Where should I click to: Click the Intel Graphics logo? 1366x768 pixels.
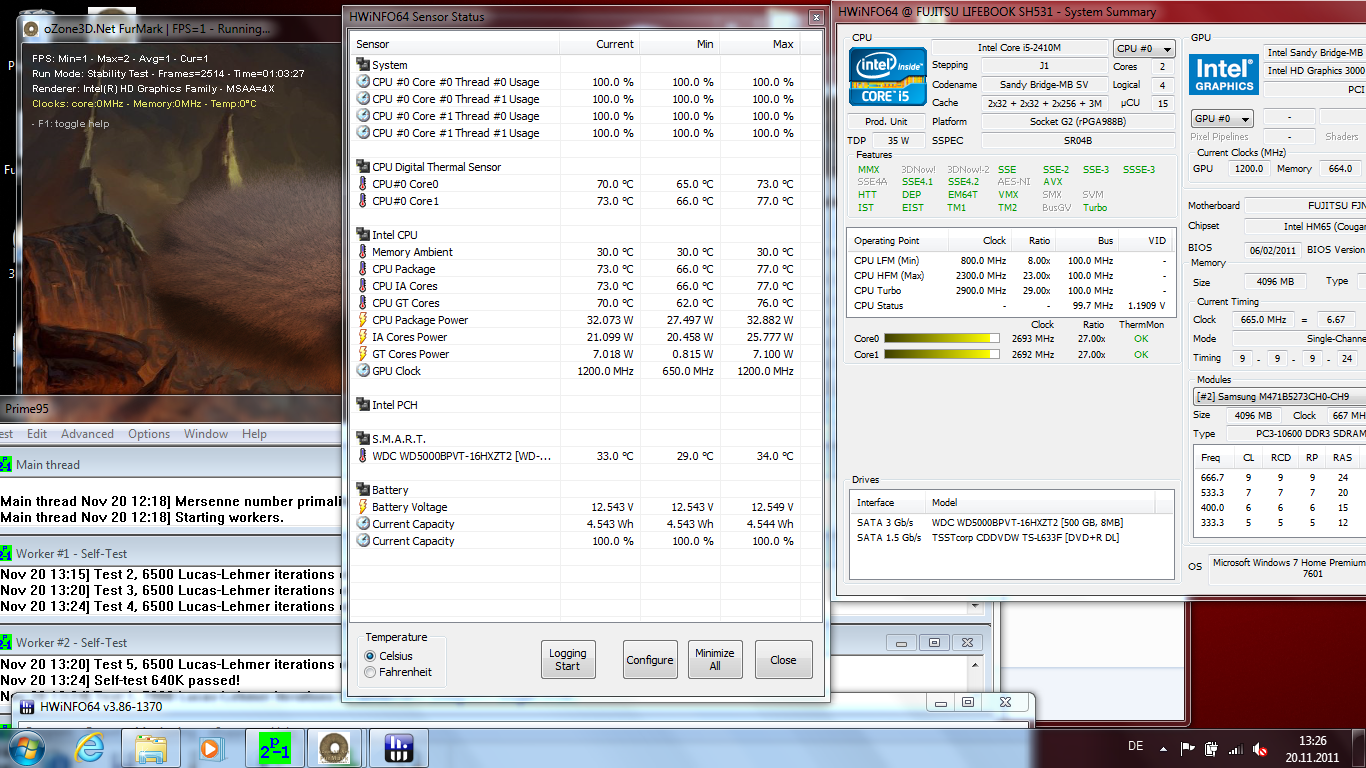tap(1224, 76)
